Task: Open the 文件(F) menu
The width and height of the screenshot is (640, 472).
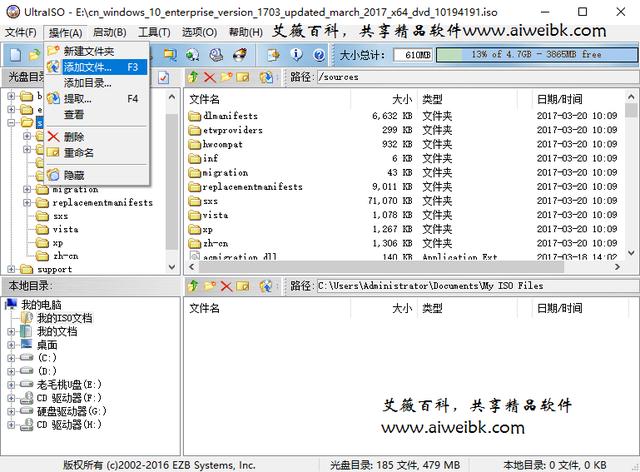Action: point(20,32)
